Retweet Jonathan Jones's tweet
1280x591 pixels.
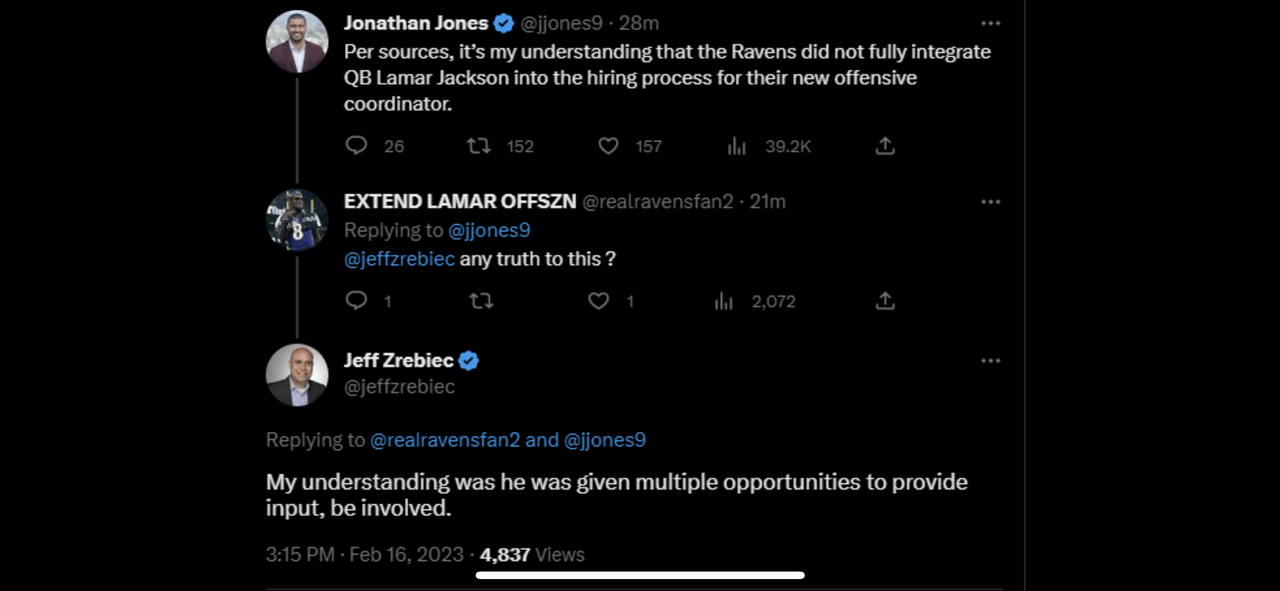coord(479,146)
